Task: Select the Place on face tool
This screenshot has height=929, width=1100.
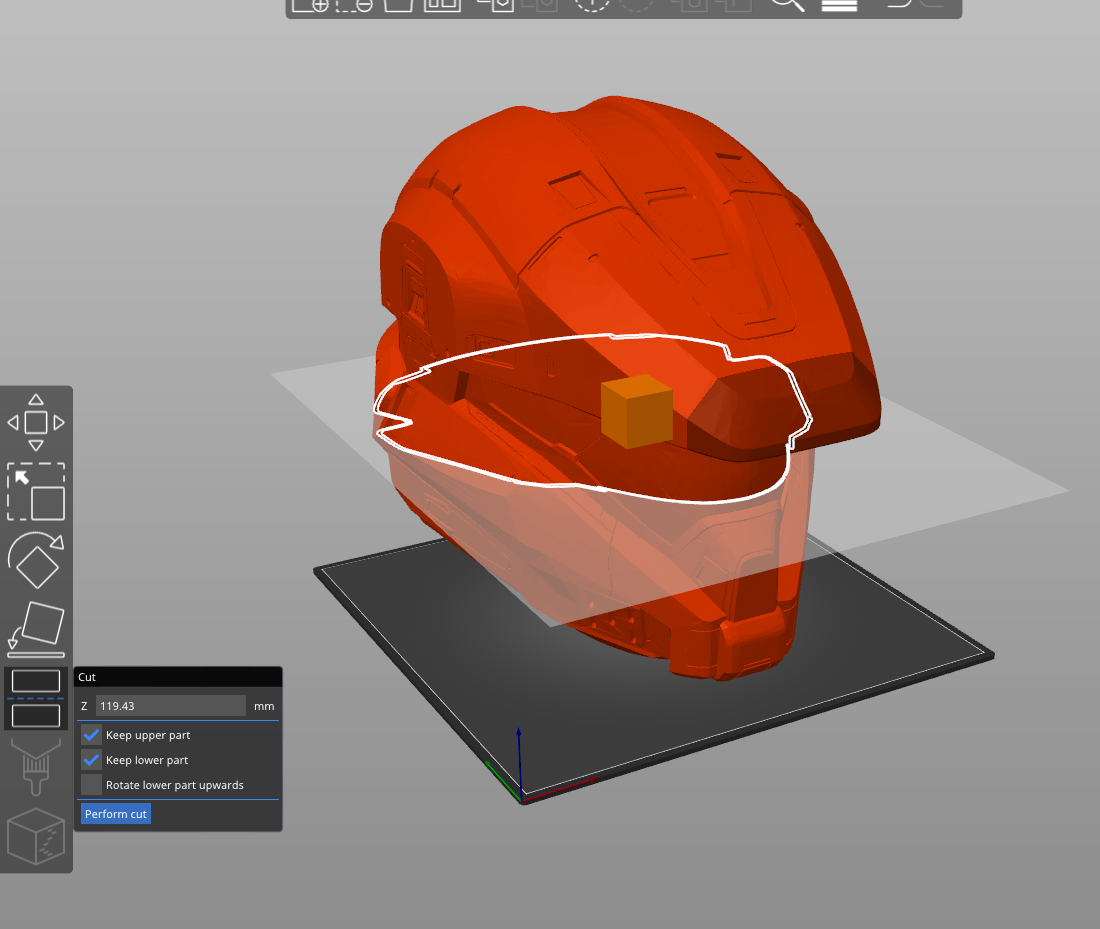Action: coord(36,629)
